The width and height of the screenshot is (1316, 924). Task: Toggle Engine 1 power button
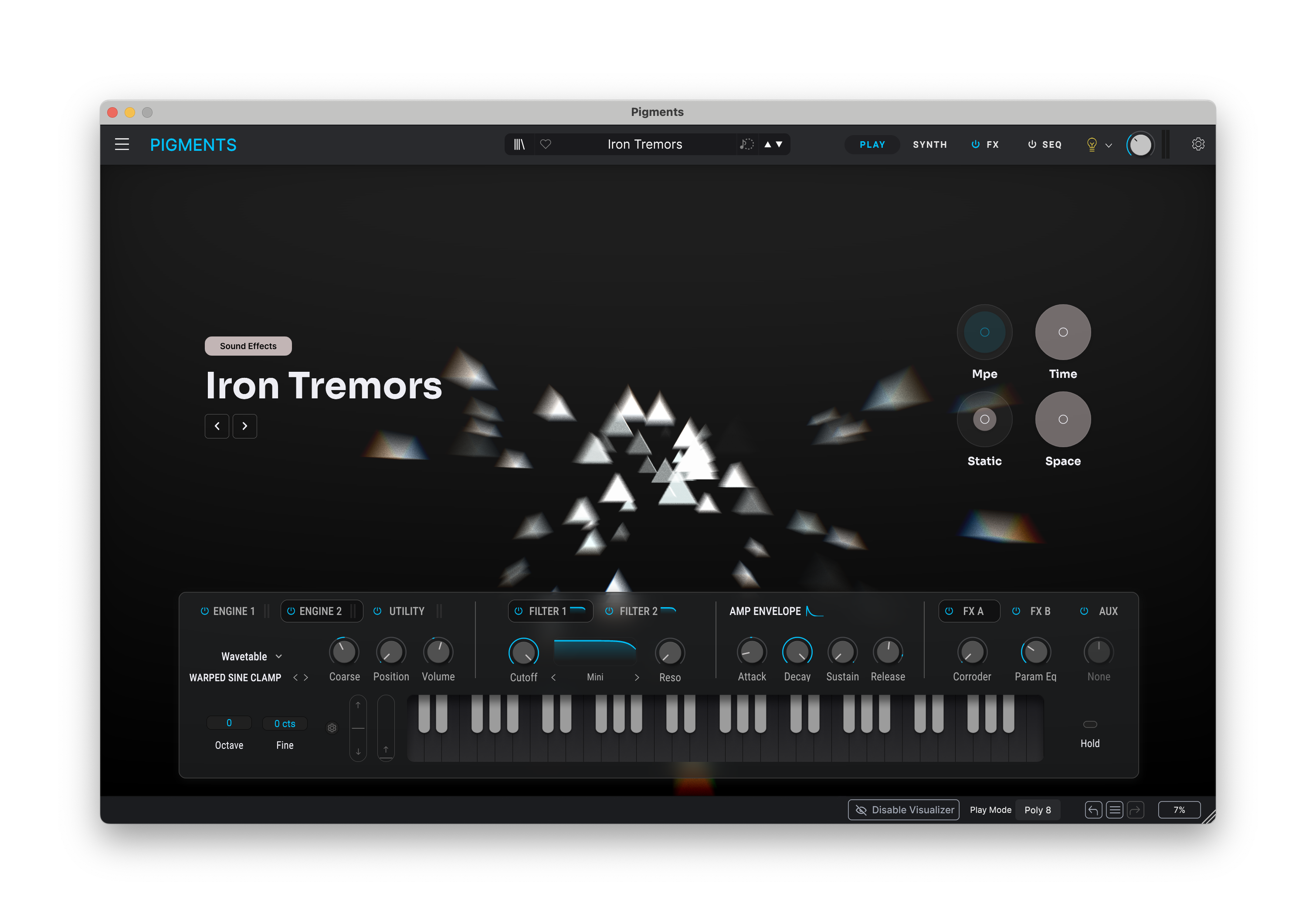point(205,611)
